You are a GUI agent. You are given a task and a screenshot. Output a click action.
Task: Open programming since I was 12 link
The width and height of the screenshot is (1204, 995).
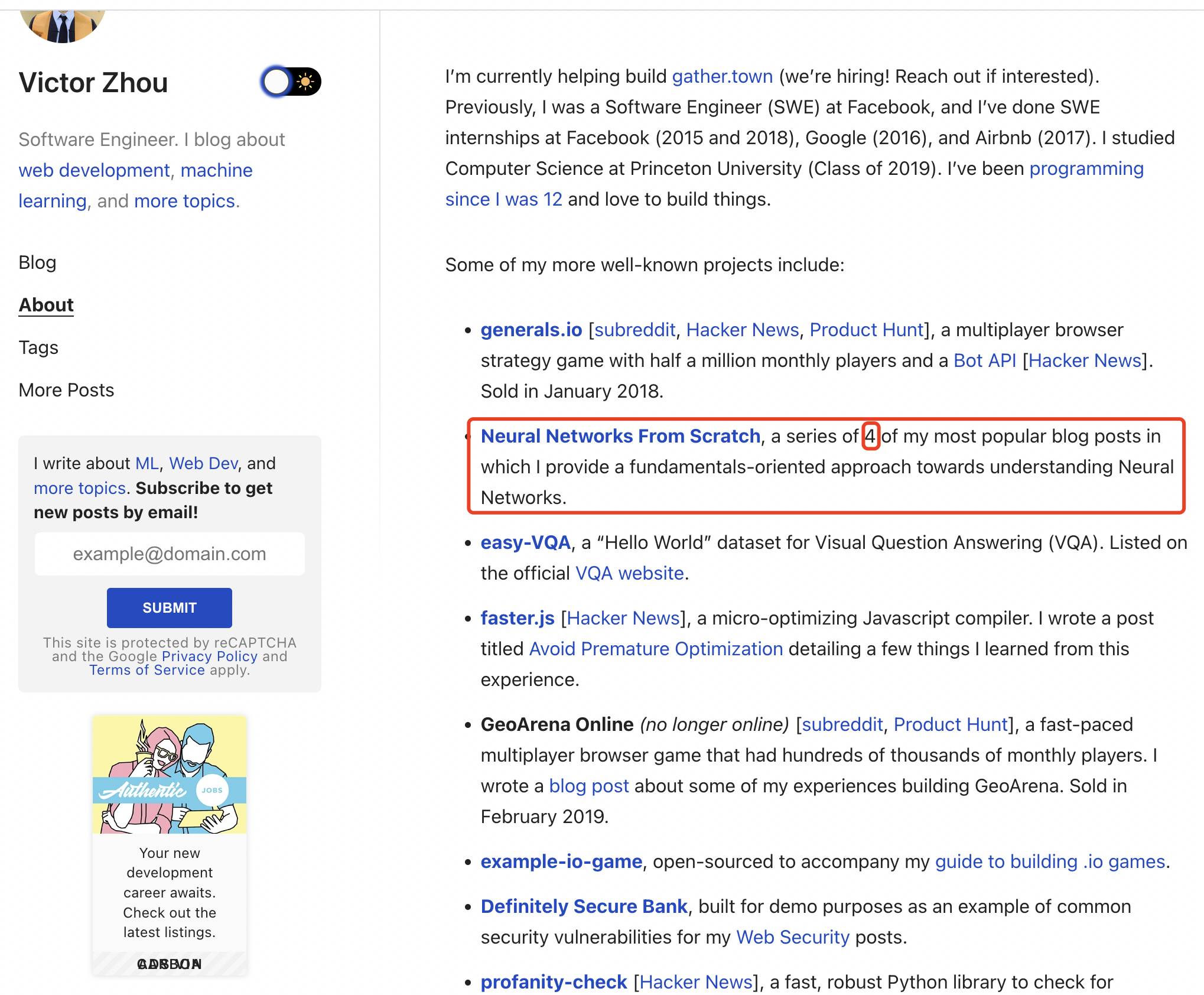[x=795, y=184]
